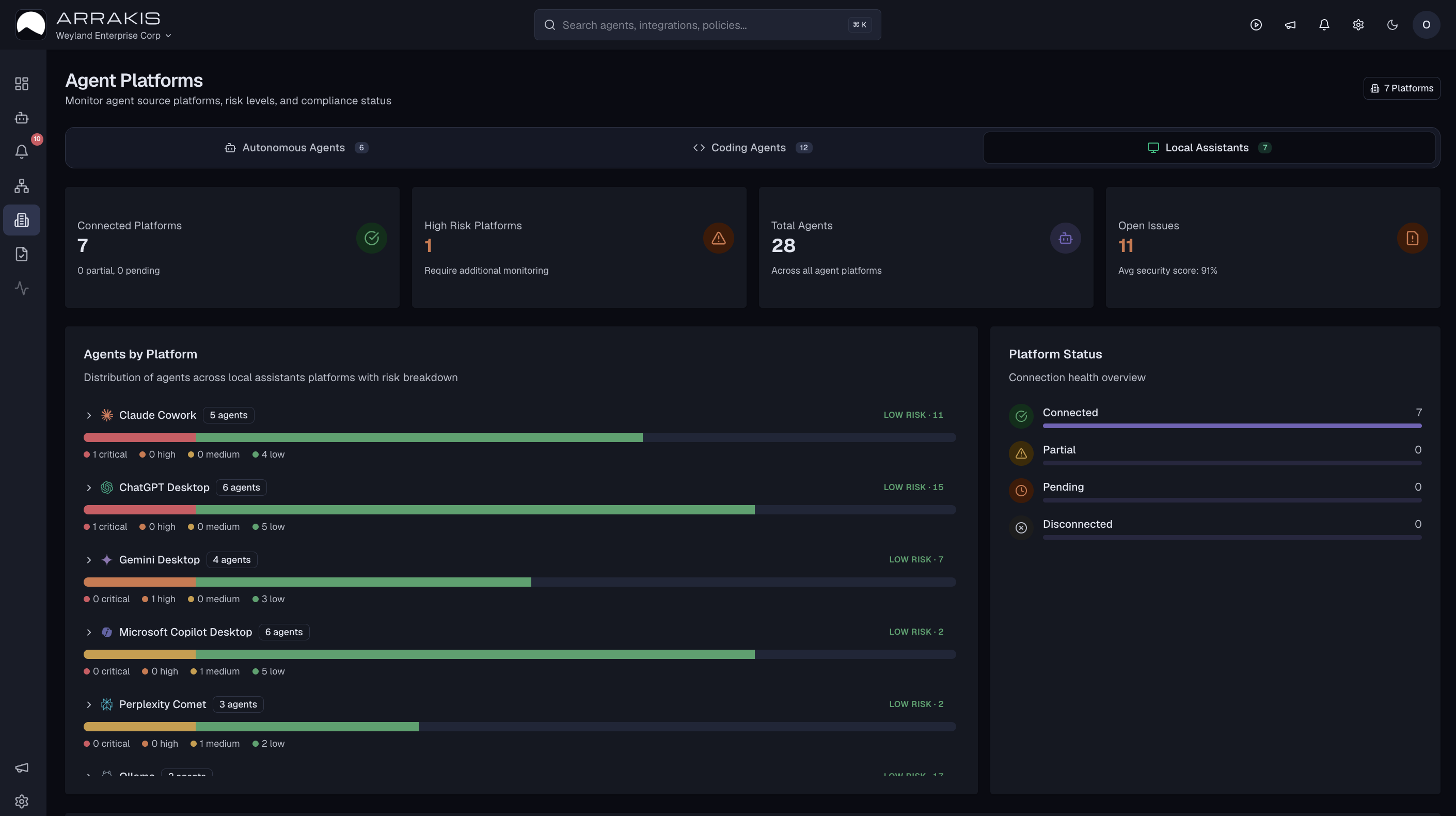Click the ChatGPT Desktop risk distribution bar
This screenshot has height=816, width=1456.
[520, 510]
